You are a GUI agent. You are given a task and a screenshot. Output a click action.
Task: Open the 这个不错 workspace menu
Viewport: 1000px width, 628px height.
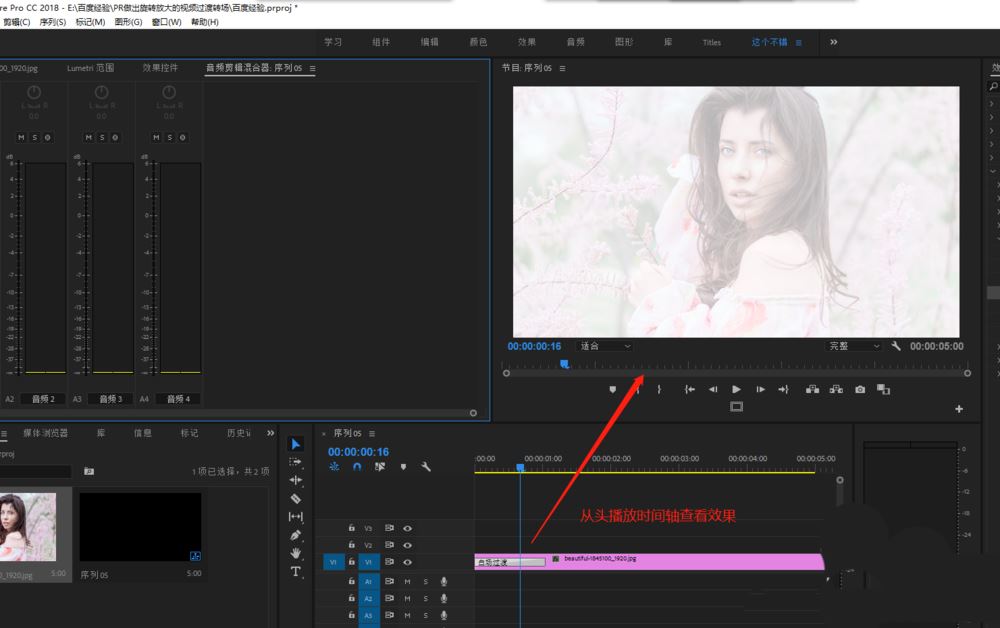click(798, 43)
